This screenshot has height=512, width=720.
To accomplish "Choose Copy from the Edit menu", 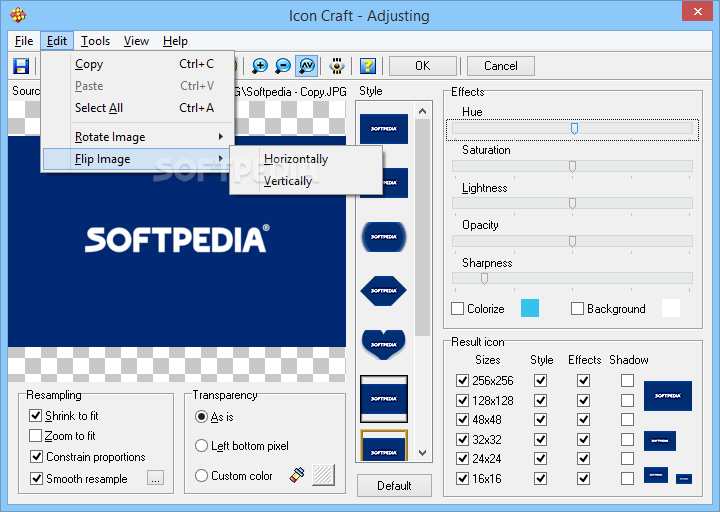I will [138, 64].
